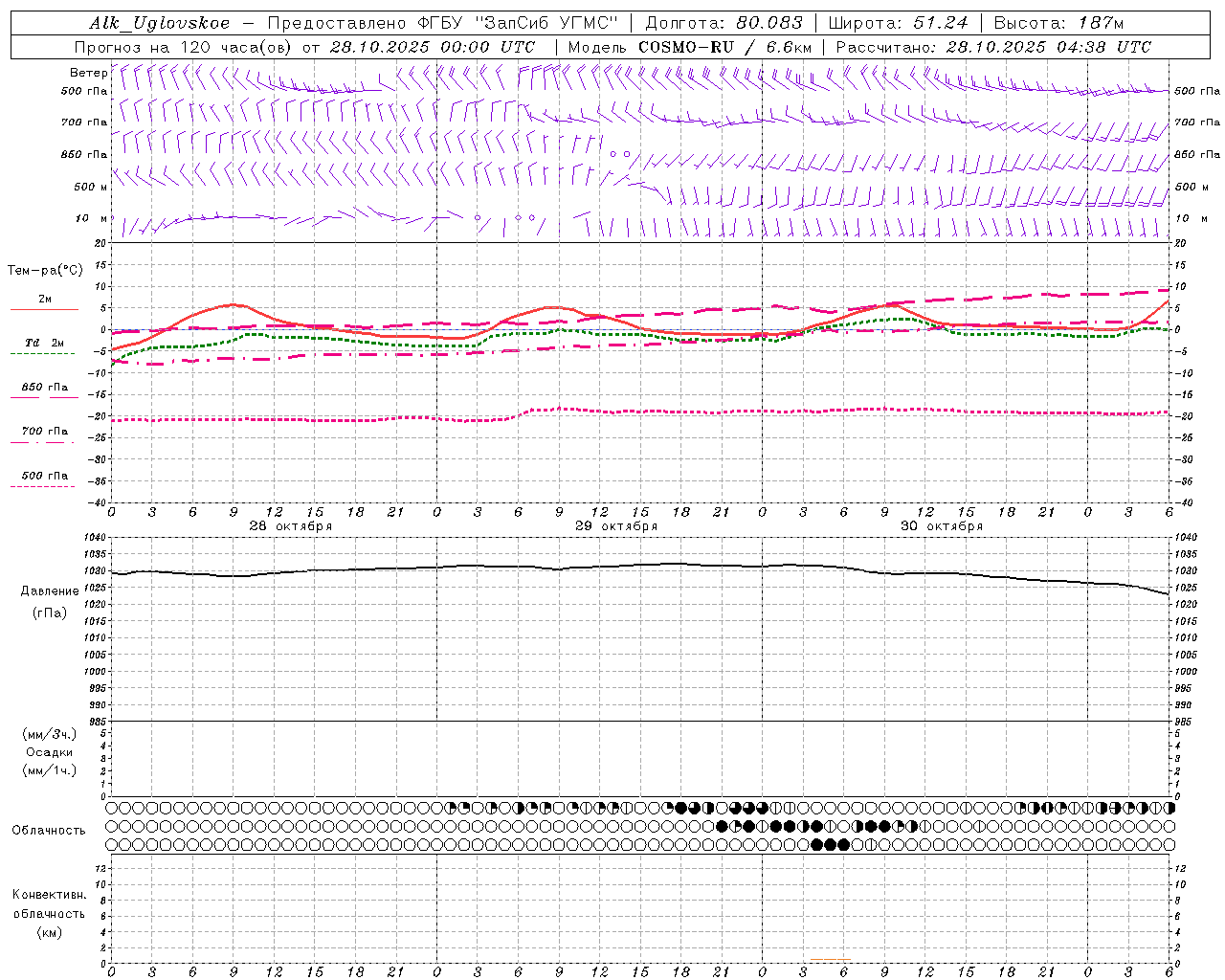Screen dimensions: 1225x980
Task: Select the Модель COSMO-RU / 6.6км label
Action: tap(690, 47)
